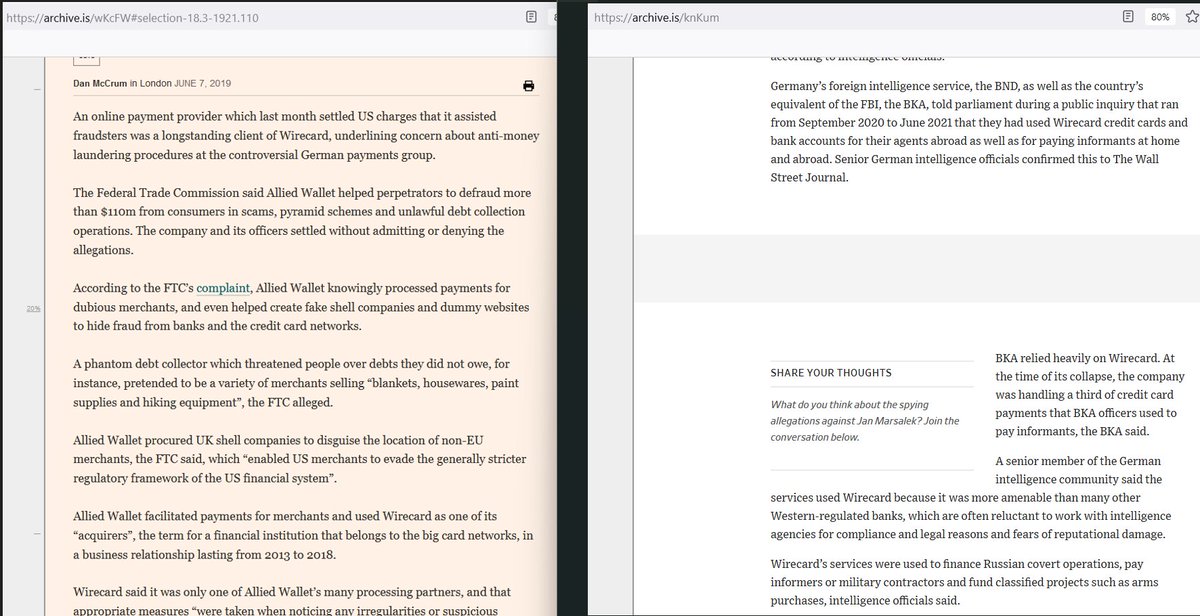This screenshot has height=616, width=1200.
Task: Click the question text about Jan Marsalek spying allegations
Action: [x=865, y=420]
